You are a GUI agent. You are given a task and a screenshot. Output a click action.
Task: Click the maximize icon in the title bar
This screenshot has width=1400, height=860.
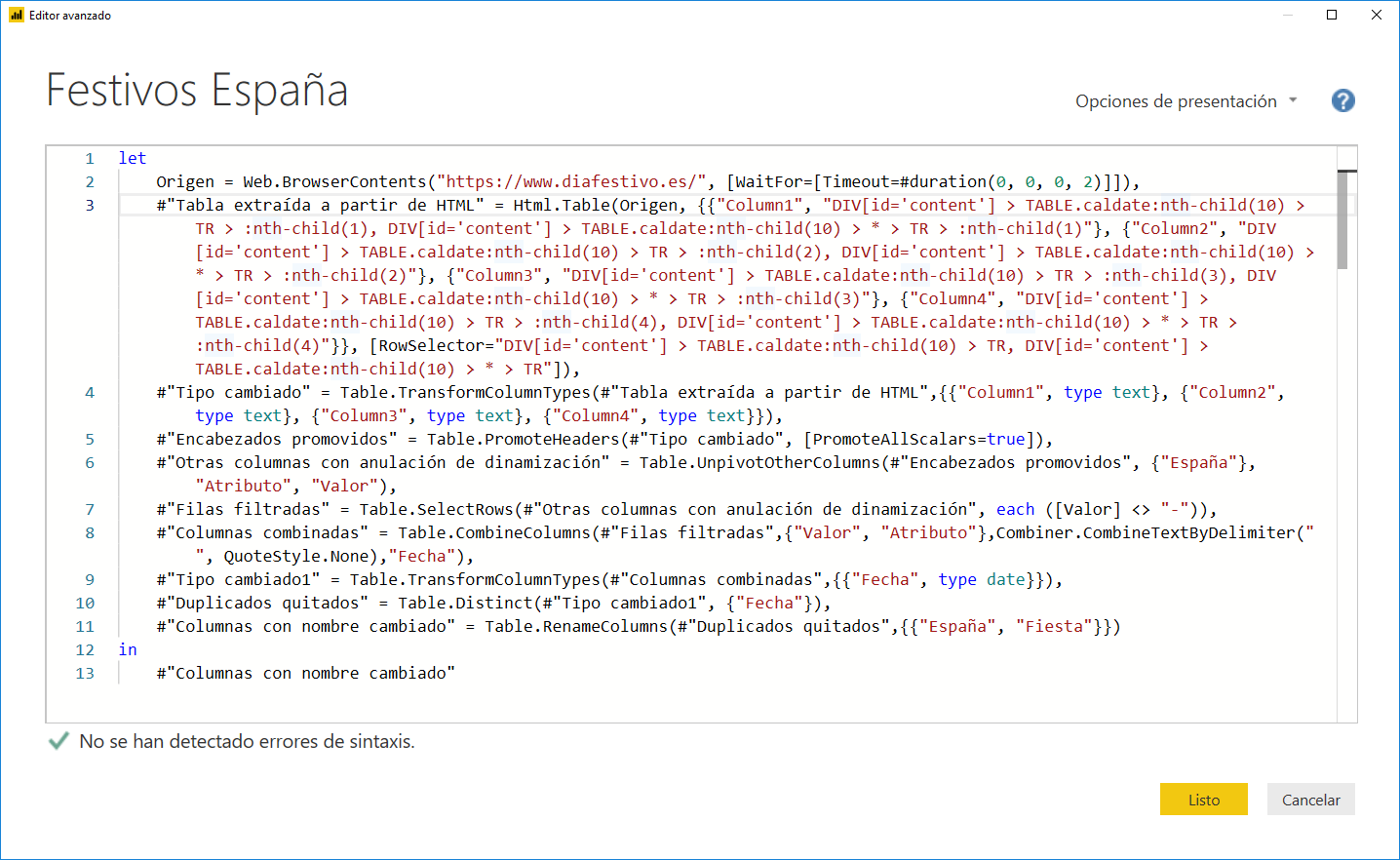(x=1331, y=15)
